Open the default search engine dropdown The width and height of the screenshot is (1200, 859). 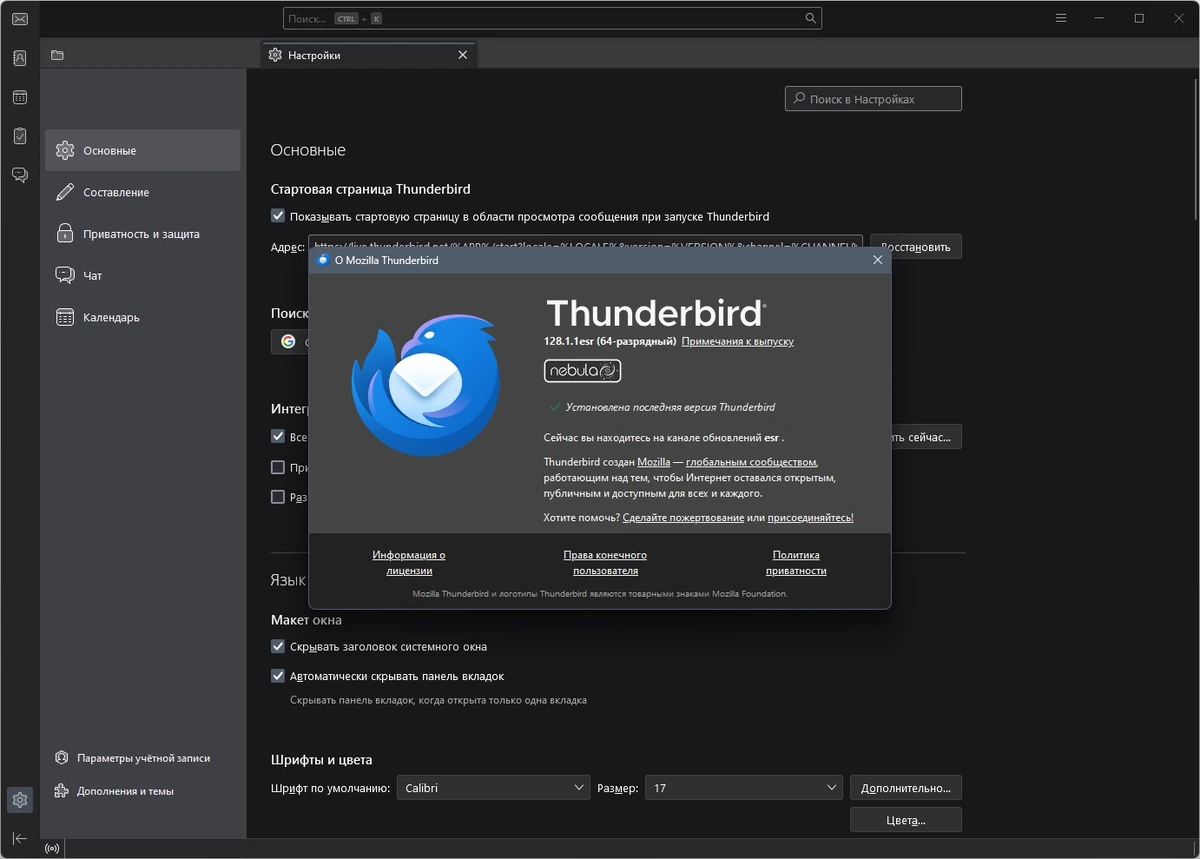point(289,342)
